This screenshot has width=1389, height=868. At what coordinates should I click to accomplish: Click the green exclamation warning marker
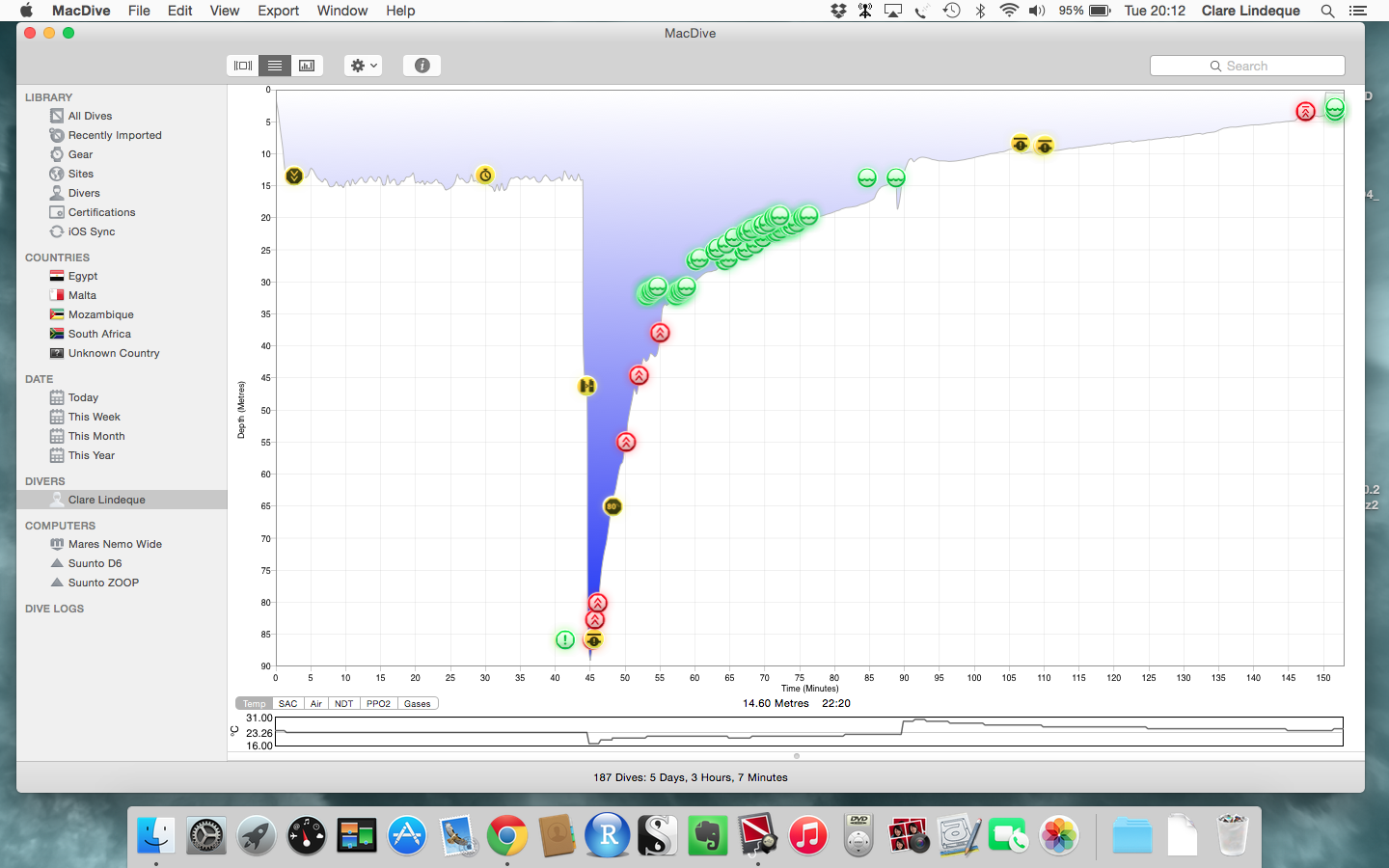click(x=565, y=639)
